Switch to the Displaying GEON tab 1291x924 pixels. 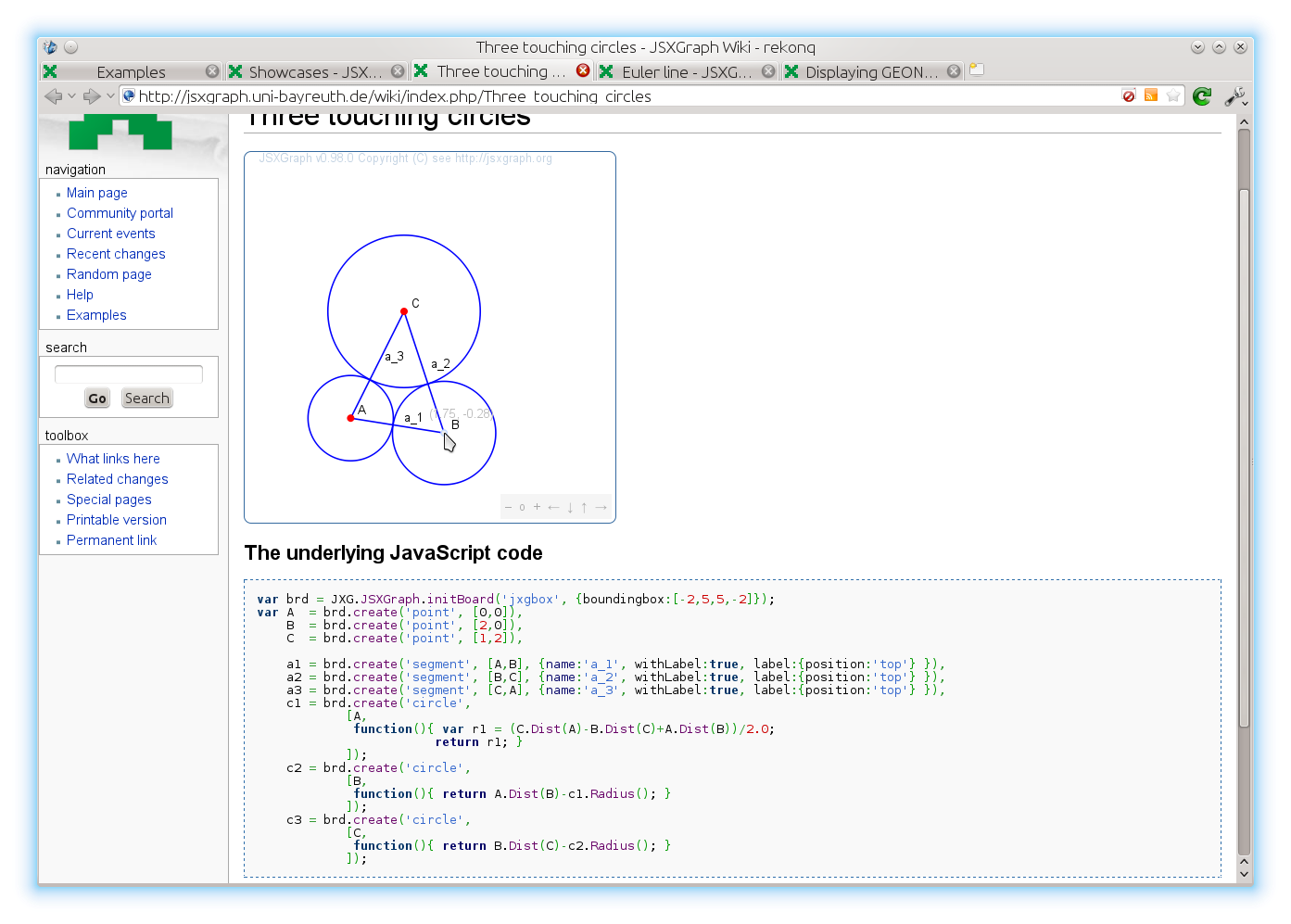point(871,71)
